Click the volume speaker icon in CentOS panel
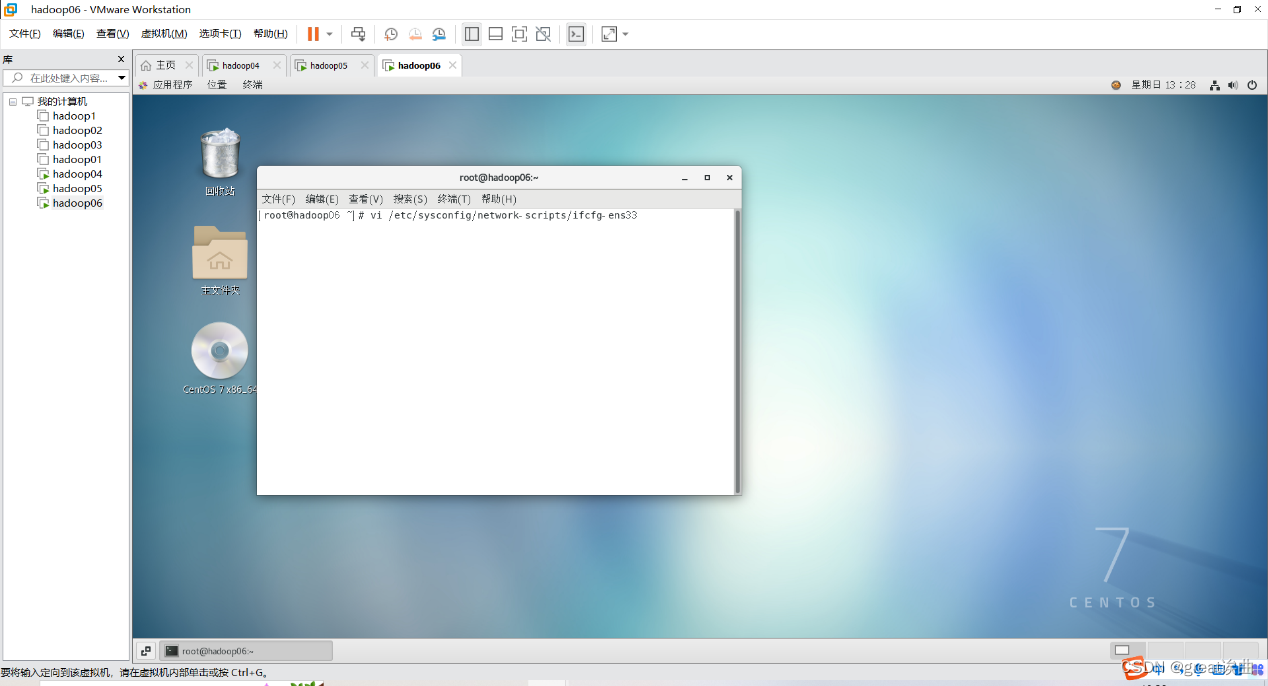1268x686 pixels. (1233, 85)
